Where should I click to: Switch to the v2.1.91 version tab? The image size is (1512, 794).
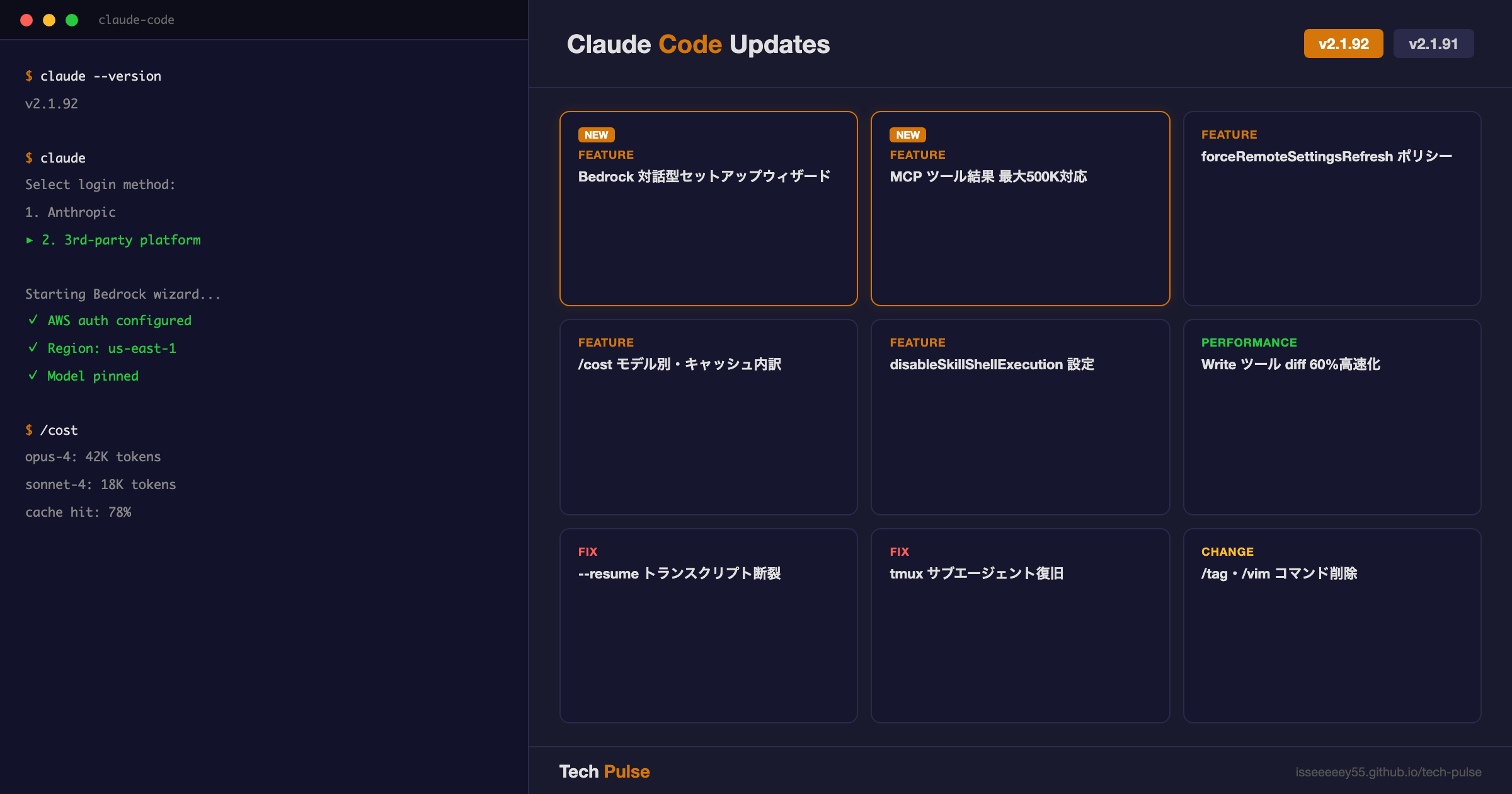[x=1433, y=44]
